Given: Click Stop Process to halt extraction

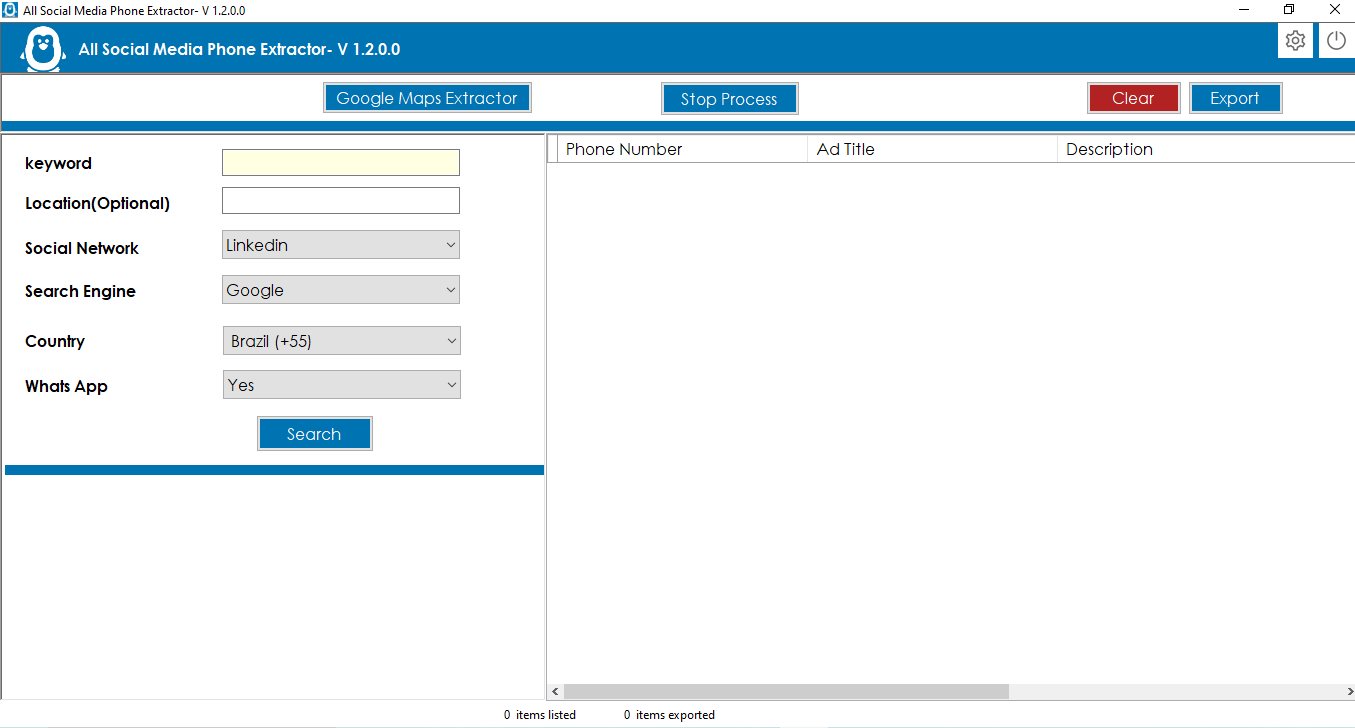Looking at the screenshot, I should point(729,98).
